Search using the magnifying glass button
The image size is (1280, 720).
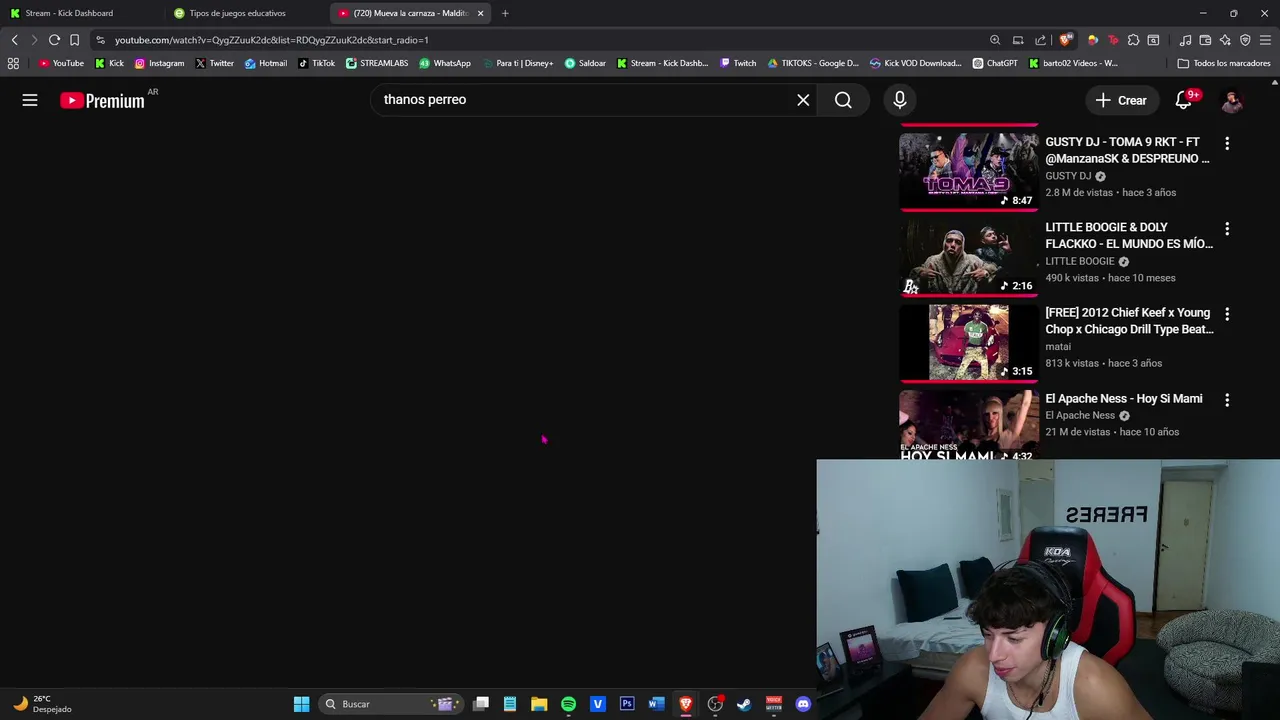(x=843, y=100)
